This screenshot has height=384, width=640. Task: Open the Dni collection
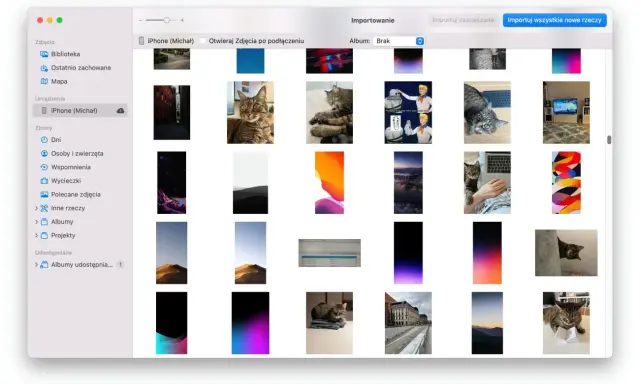pos(56,140)
